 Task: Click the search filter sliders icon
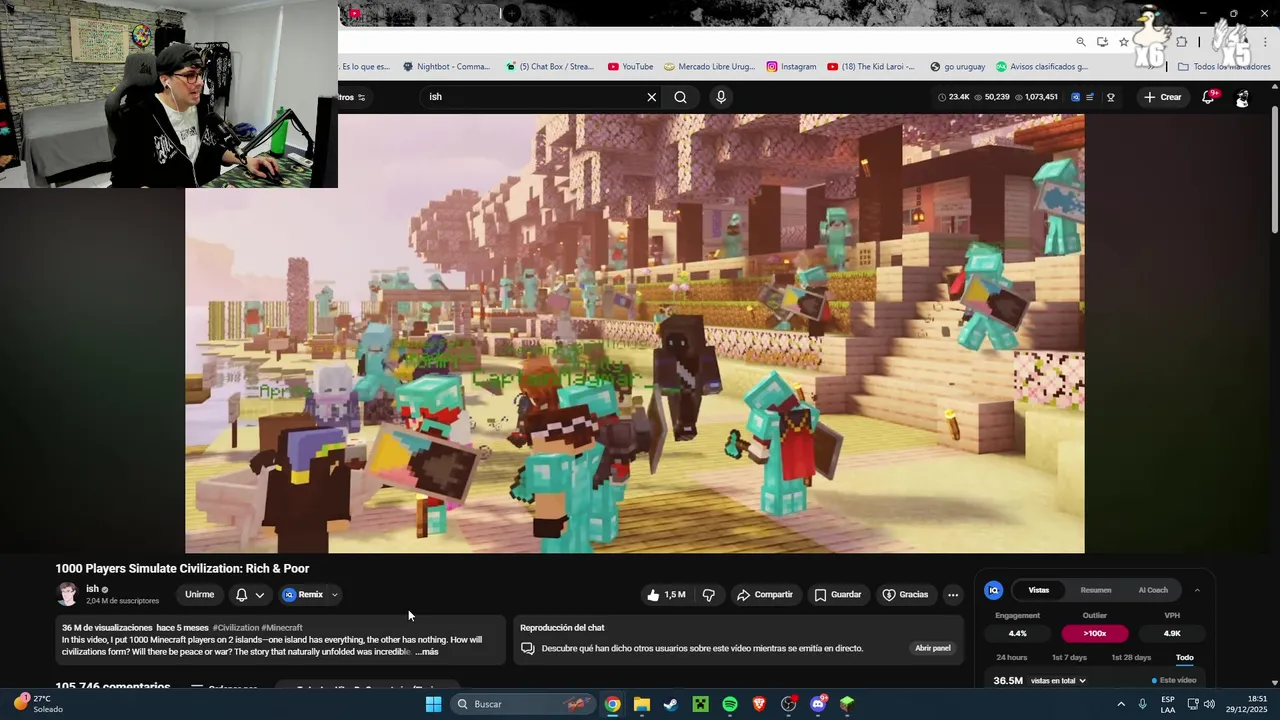click(x=361, y=97)
